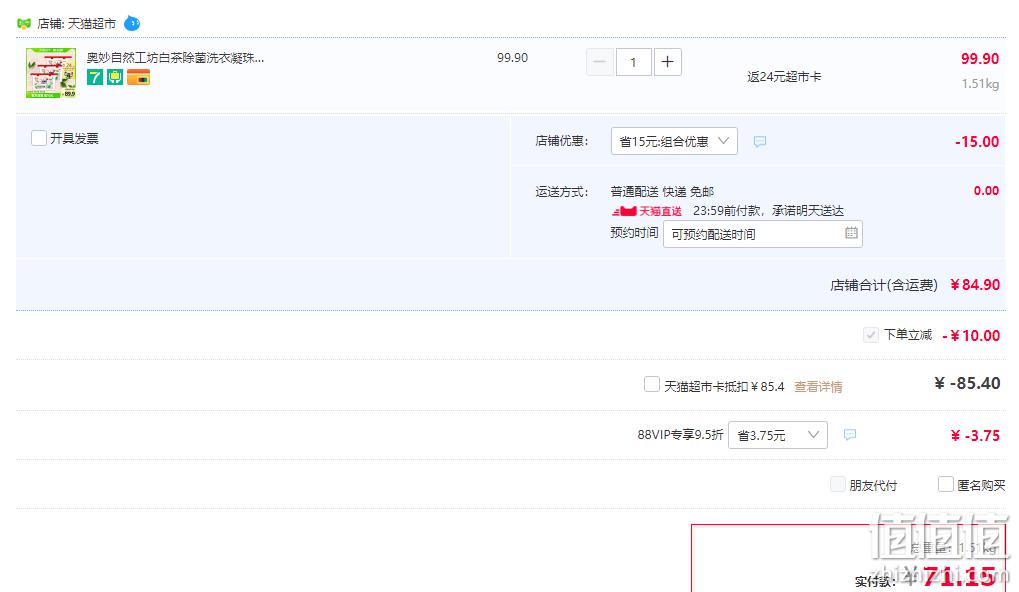Expand the 88VIP 省3.75元 dropdown
This screenshot has height=592, width=1019.
[x=778, y=435]
